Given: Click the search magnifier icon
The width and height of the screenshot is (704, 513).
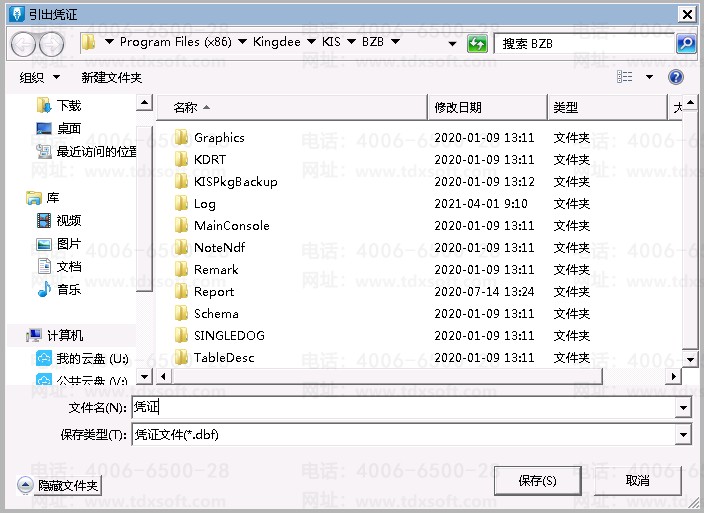Looking at the screenshot, I should 686,43.
